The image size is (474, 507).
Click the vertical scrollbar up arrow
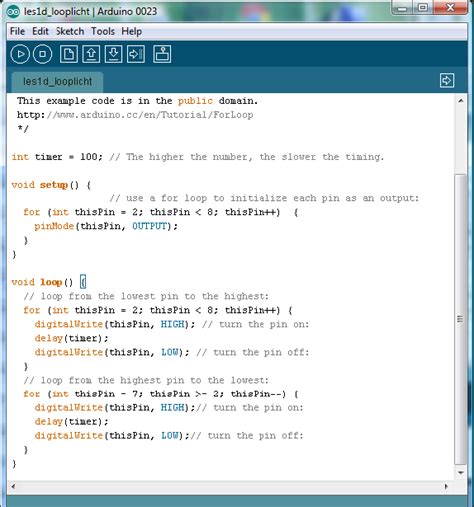click(x=461, y=100)
